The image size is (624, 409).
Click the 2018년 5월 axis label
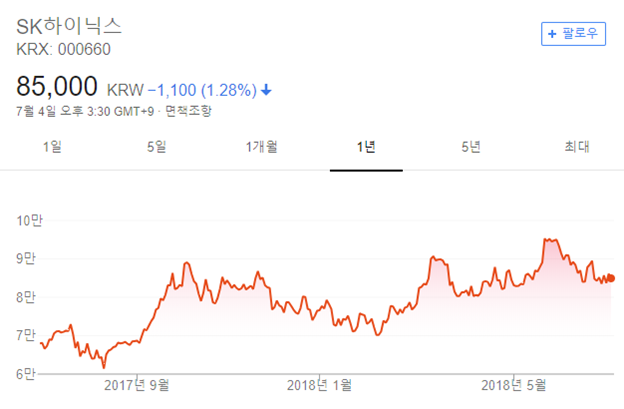(x=513, y=385)
